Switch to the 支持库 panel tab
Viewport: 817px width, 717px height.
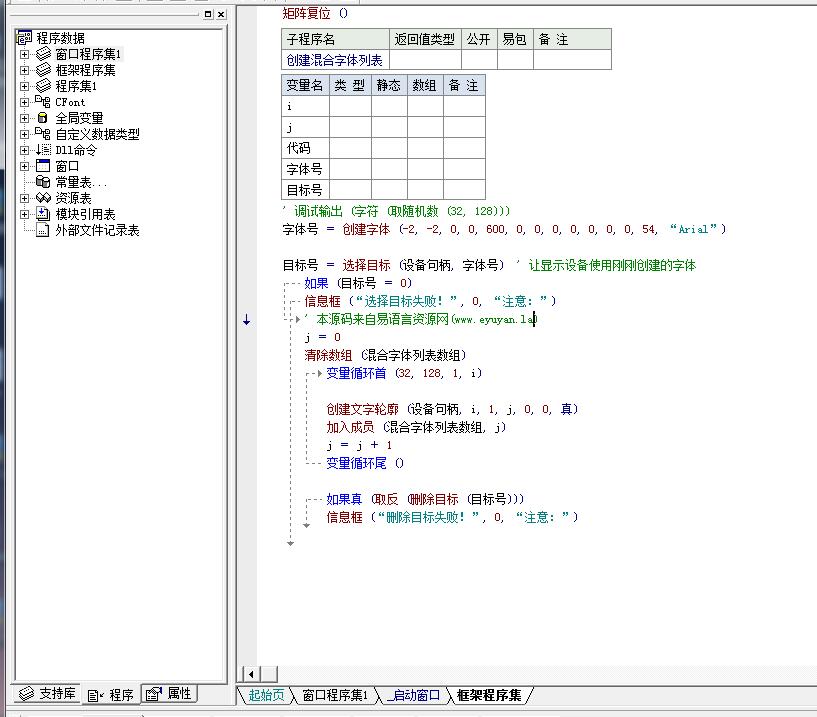tap(47, 694)
